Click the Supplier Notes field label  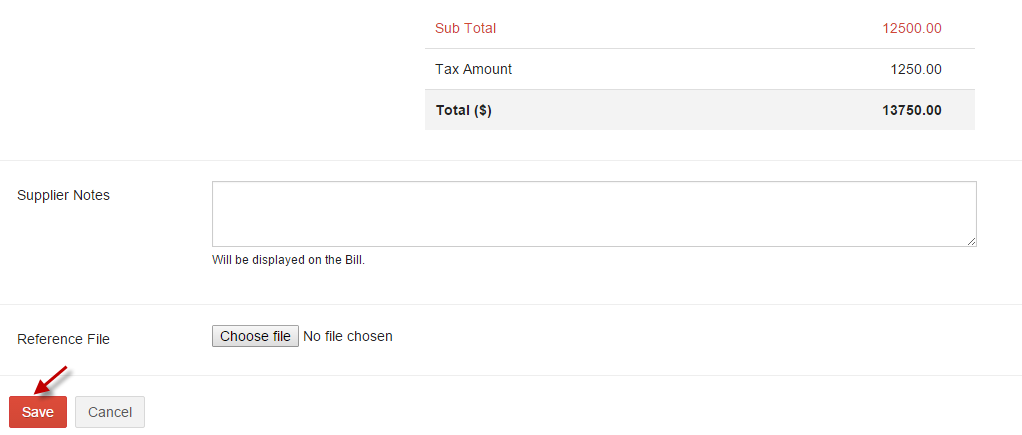(63, 195)
